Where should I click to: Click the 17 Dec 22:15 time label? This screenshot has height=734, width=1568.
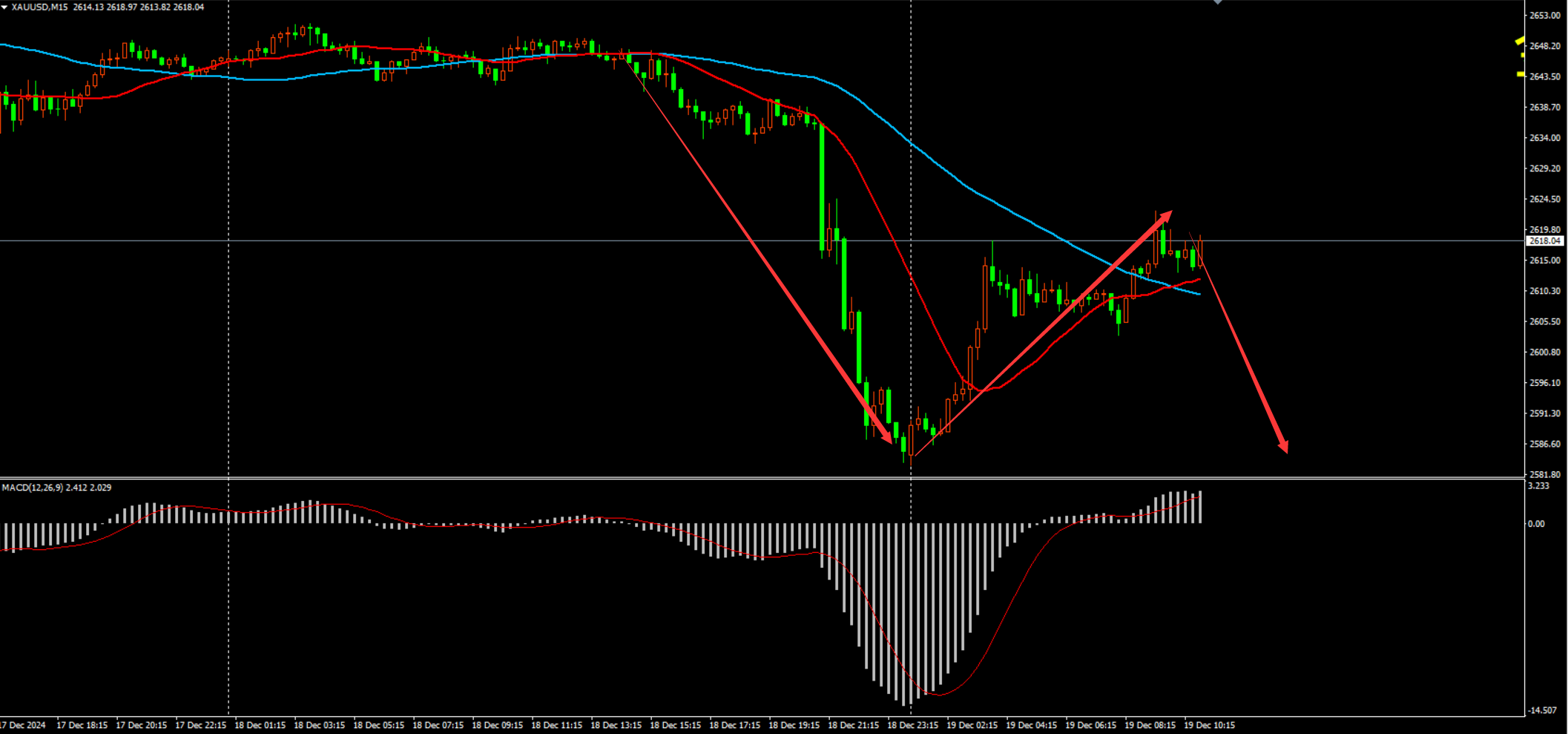200,725
